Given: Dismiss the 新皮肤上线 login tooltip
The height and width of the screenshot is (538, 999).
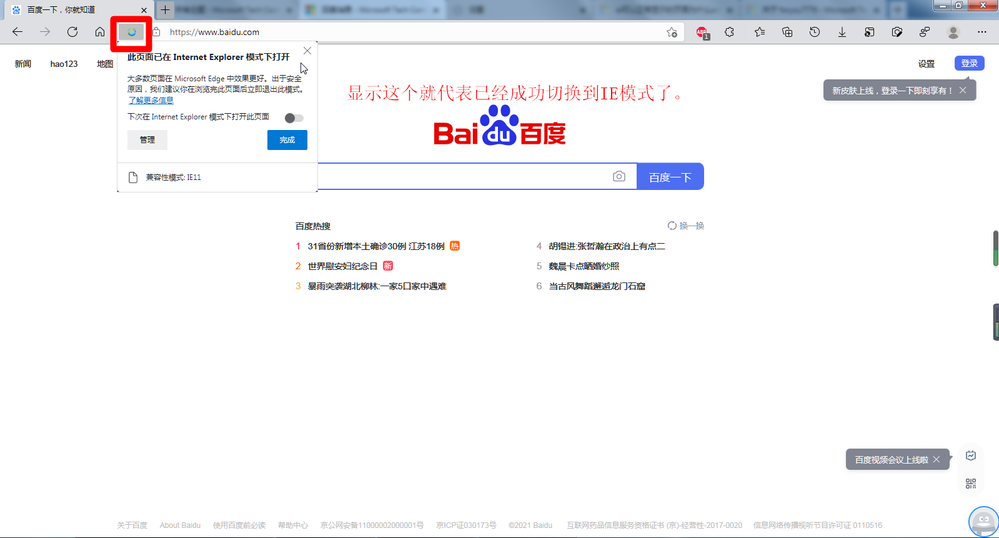Looking at the screenshot, I should point(963,91).
